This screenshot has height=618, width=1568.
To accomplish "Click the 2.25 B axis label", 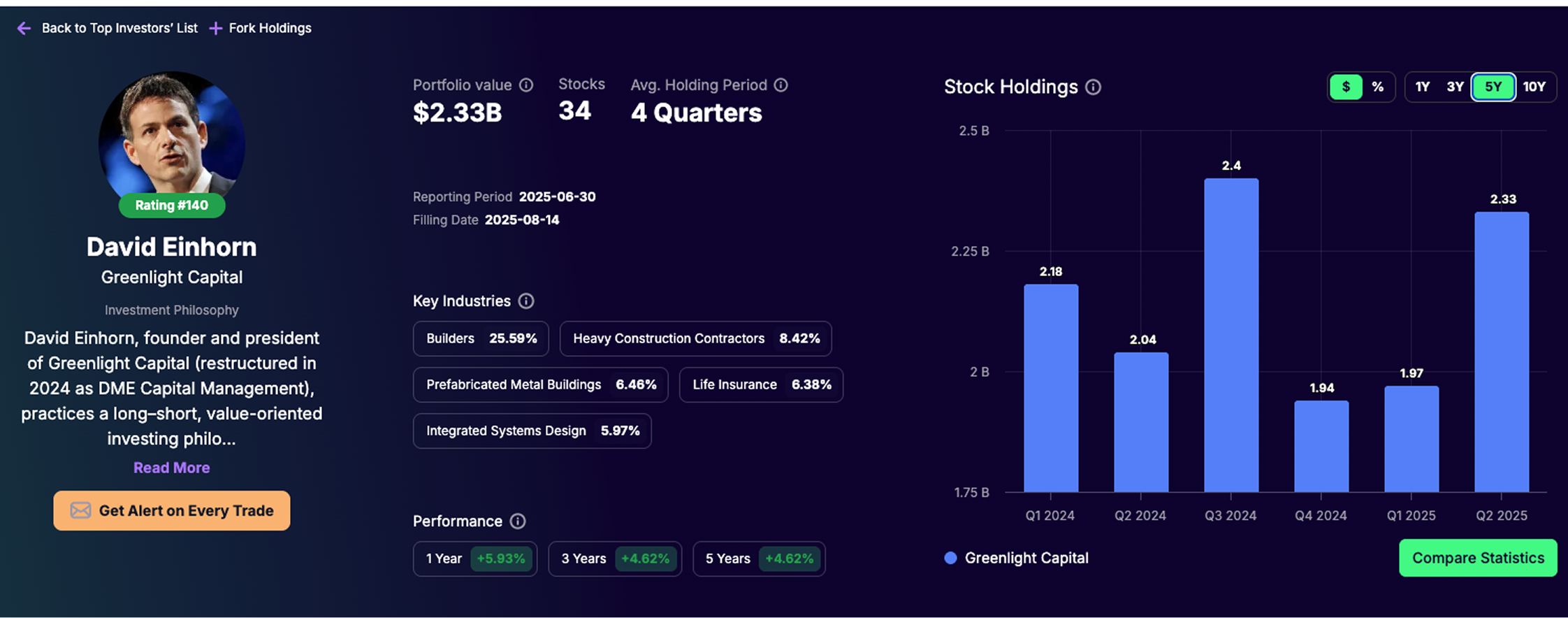I will point(970,251).
